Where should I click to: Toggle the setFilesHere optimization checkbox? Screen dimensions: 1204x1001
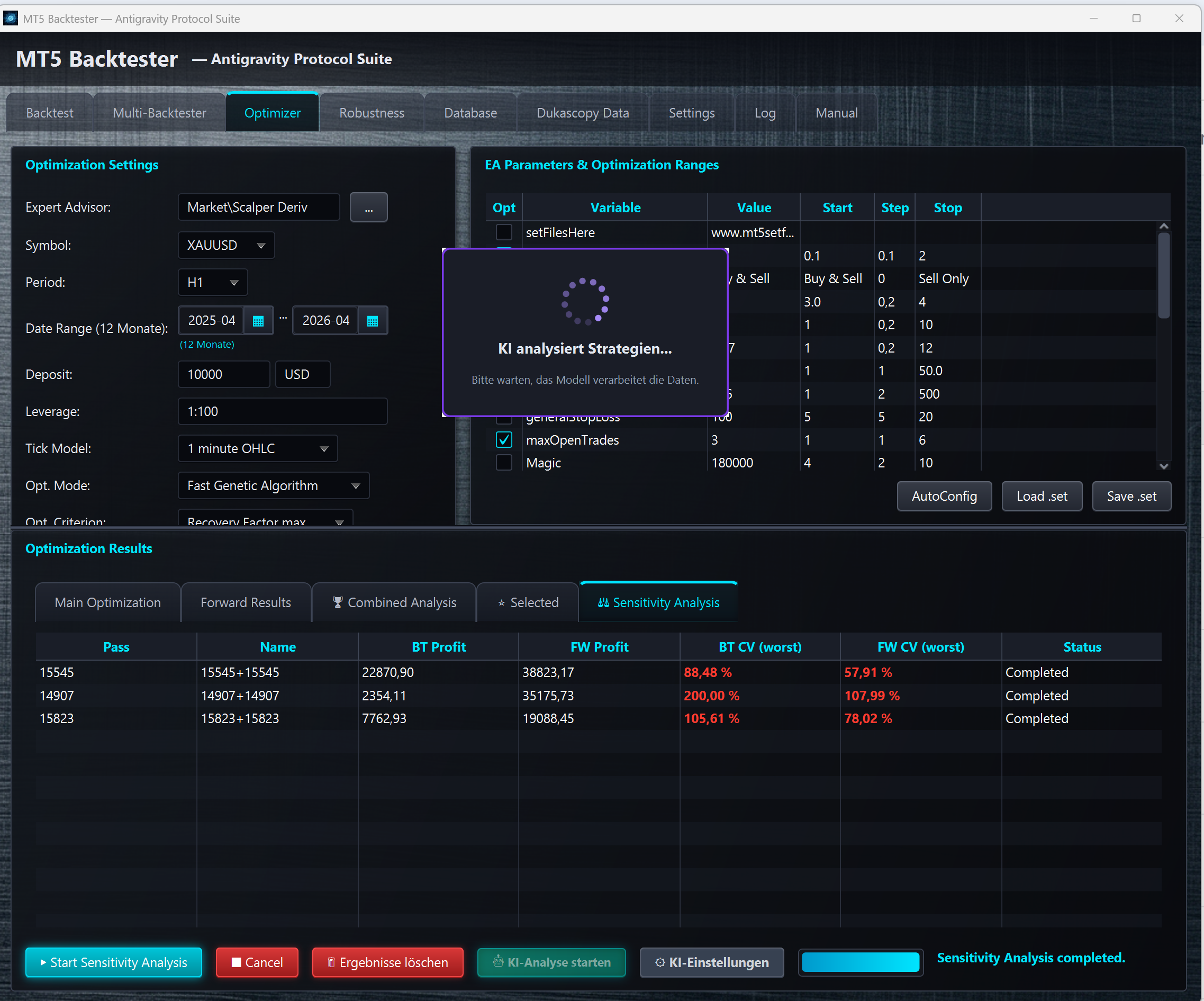click(504, 232)
